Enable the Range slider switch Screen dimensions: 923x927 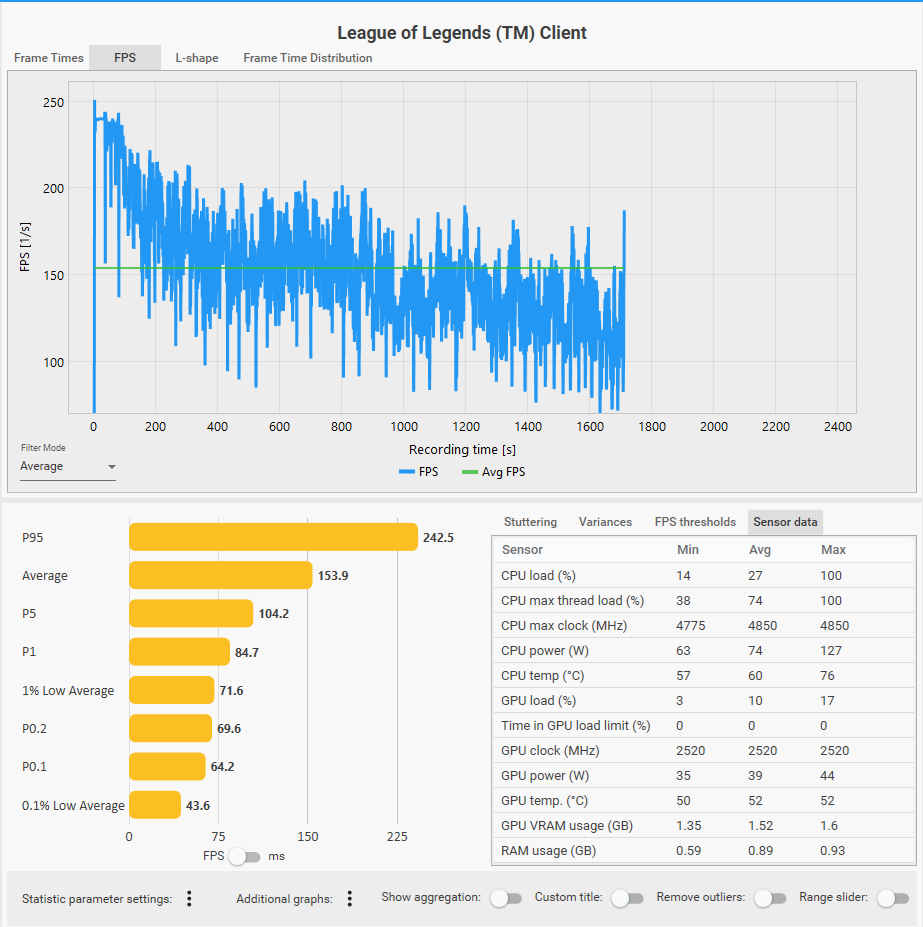(893, 898)
